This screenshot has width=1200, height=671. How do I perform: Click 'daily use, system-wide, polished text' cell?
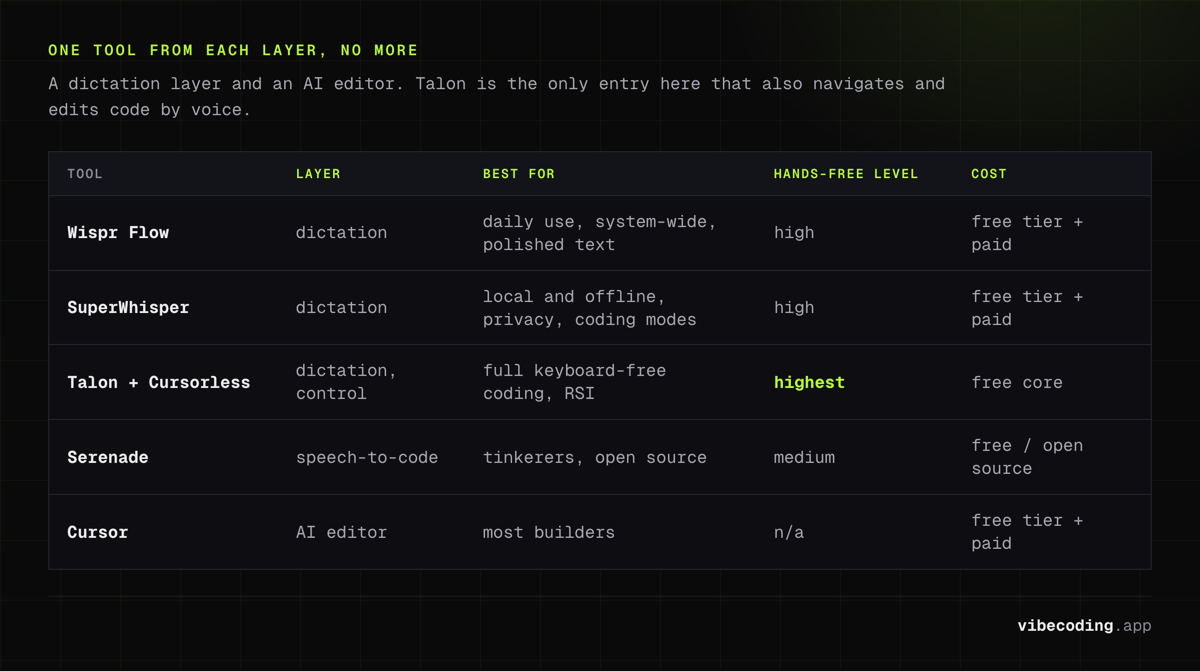(x=600, y=233)
